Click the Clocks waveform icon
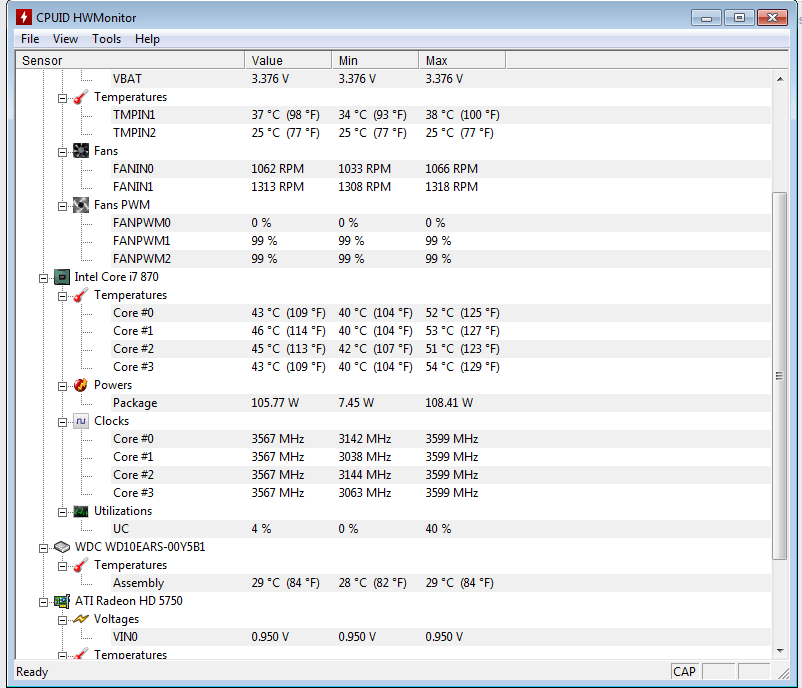This screenshot has width=802, height=688. tap(81, 421)
